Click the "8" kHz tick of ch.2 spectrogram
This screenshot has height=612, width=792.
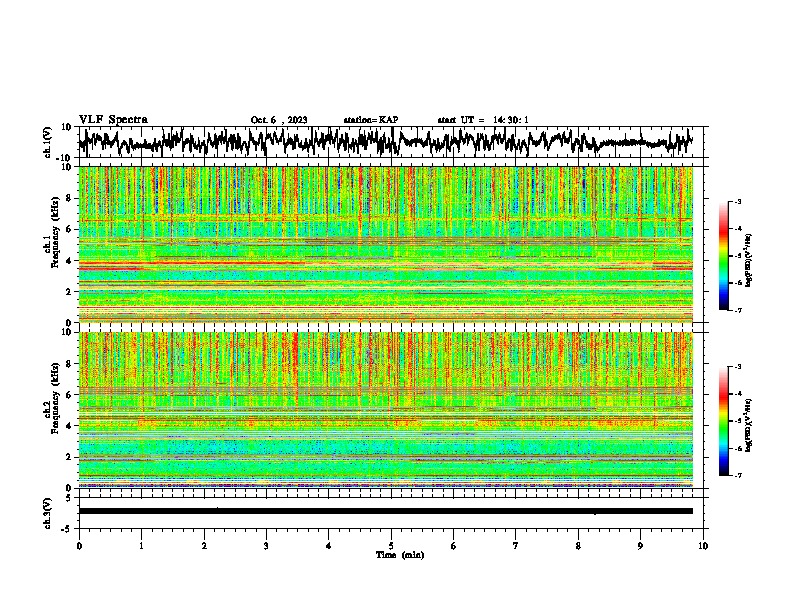tap(69, 364)
